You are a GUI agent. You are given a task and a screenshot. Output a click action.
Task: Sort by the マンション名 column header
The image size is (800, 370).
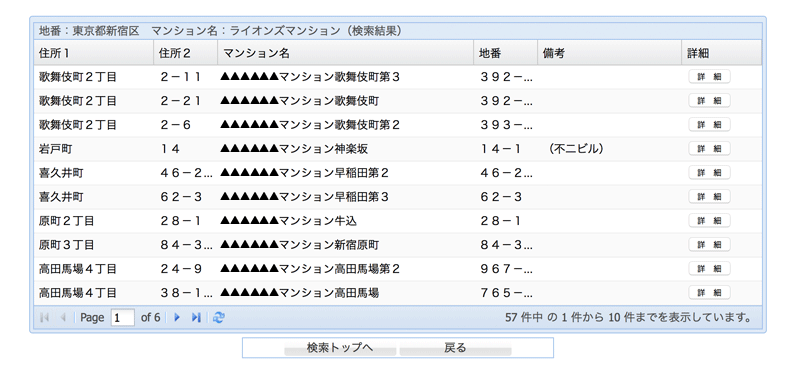tap(346, 53)
